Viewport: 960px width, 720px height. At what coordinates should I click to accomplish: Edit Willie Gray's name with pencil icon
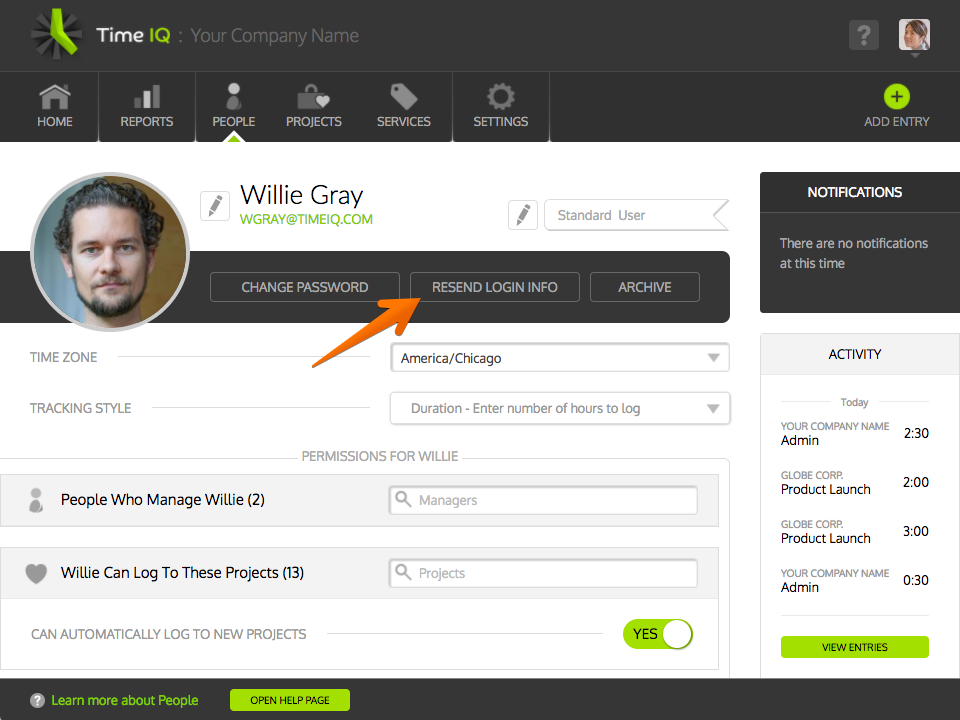215,206
